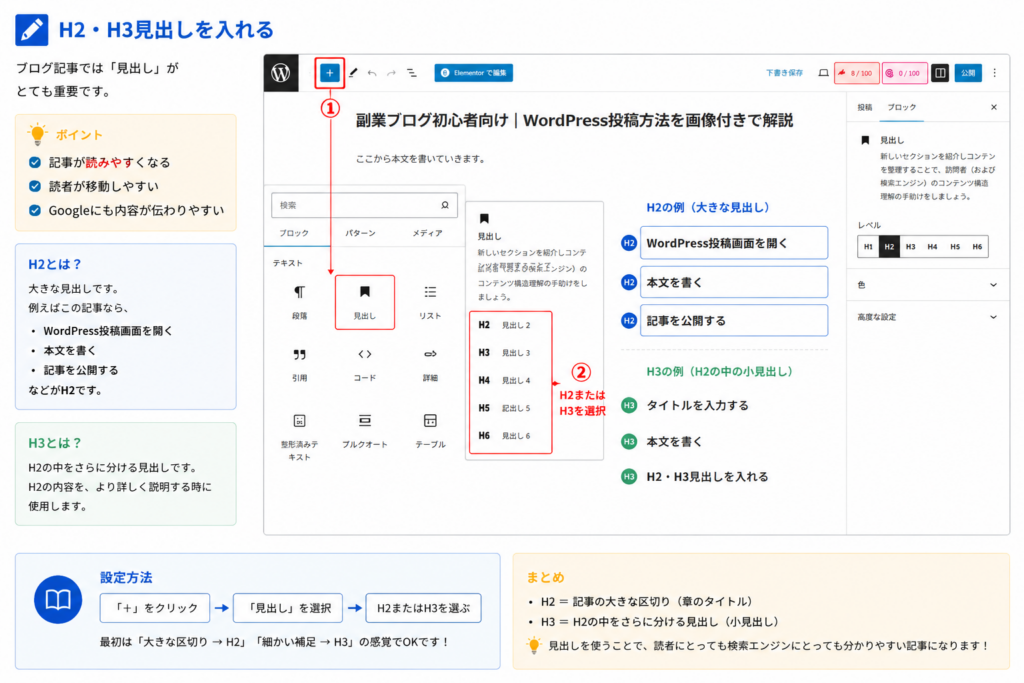Viewport: 1024px width, 683px height.
Task: Select heading level H4 in sidebar
Action: pyautogui.click(x=932, y=247)
